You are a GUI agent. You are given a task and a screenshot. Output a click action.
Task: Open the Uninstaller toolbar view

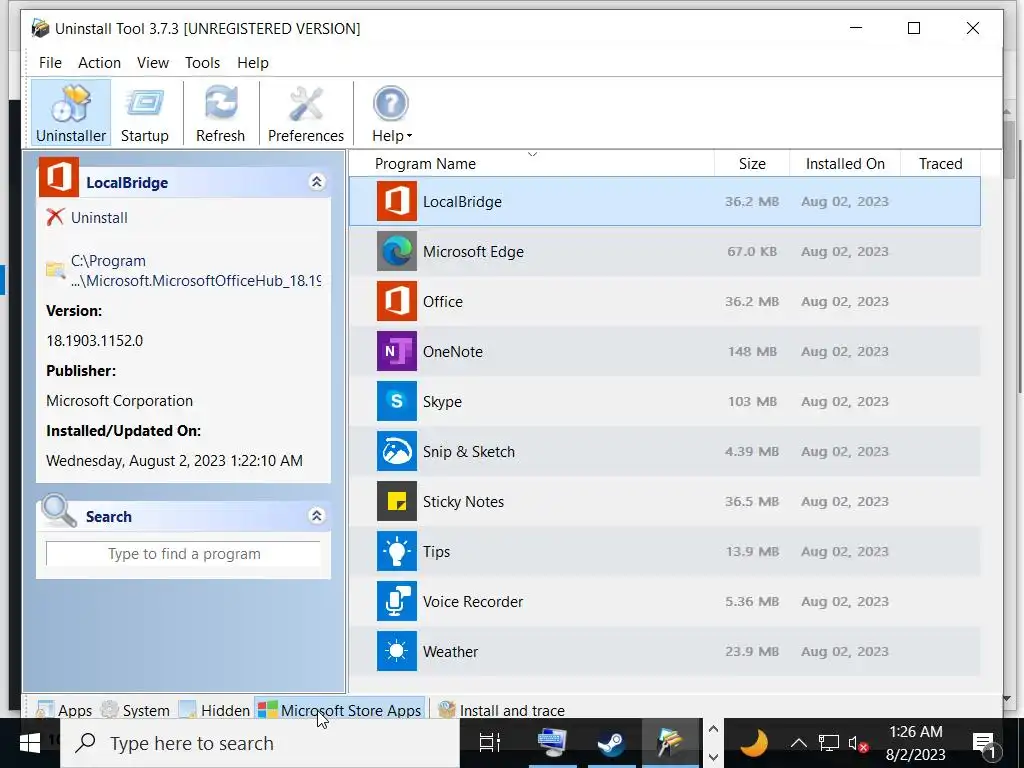(71, 112)
